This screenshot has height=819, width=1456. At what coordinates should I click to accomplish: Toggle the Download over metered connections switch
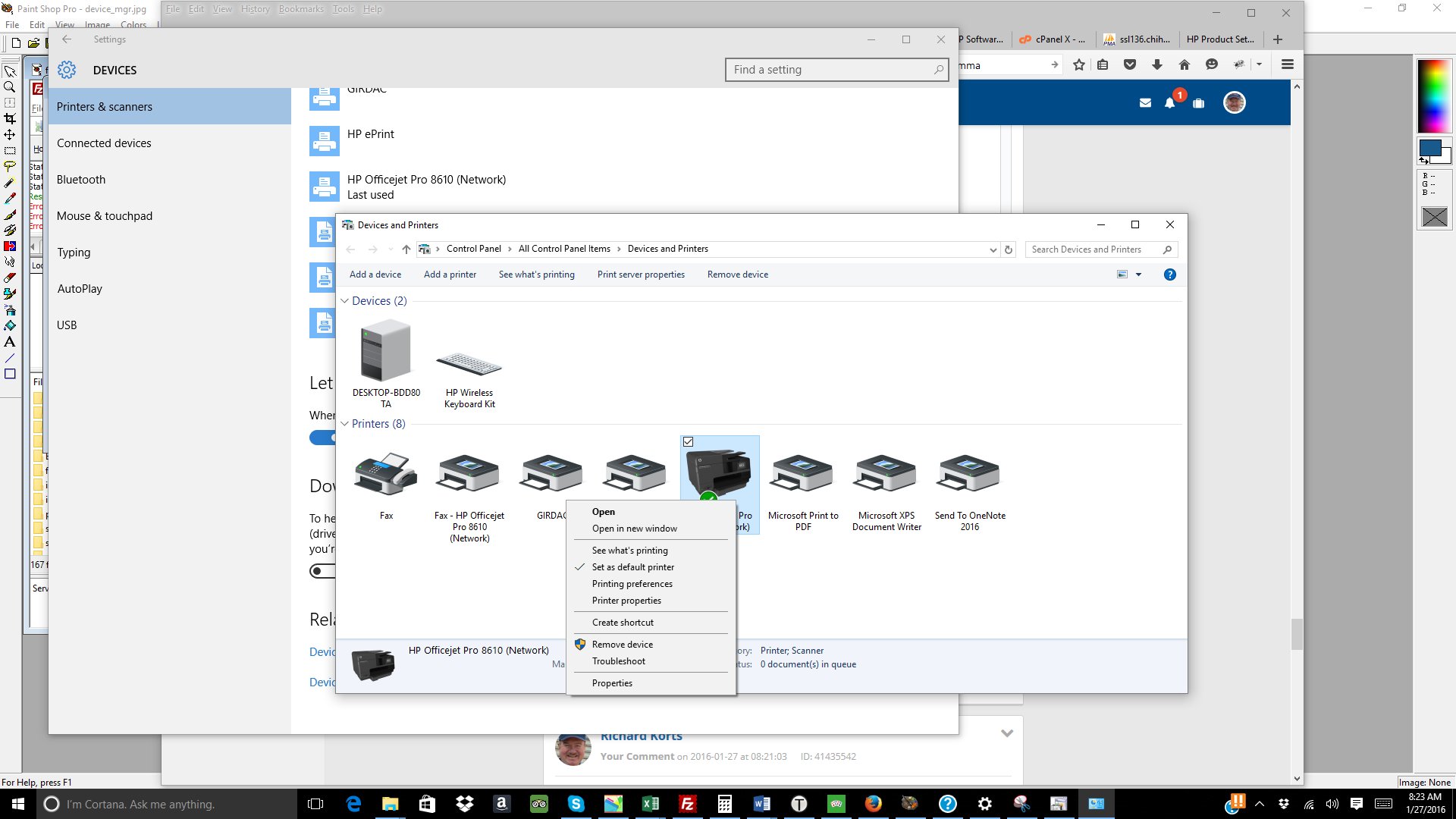point(322,571)
